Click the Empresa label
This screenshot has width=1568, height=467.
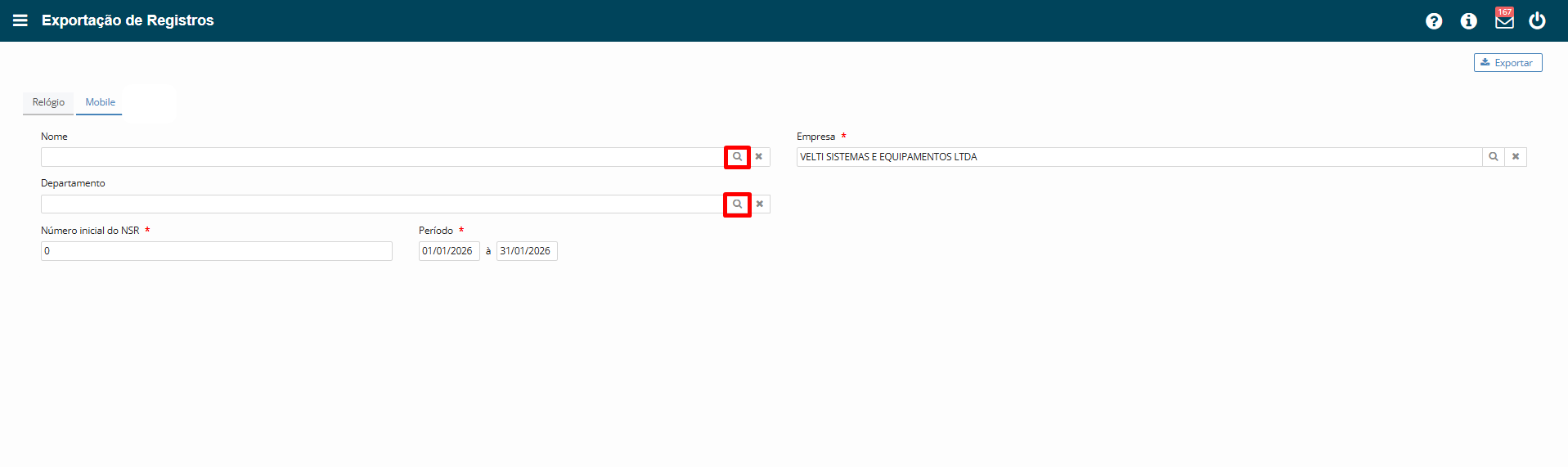(816, 137)
